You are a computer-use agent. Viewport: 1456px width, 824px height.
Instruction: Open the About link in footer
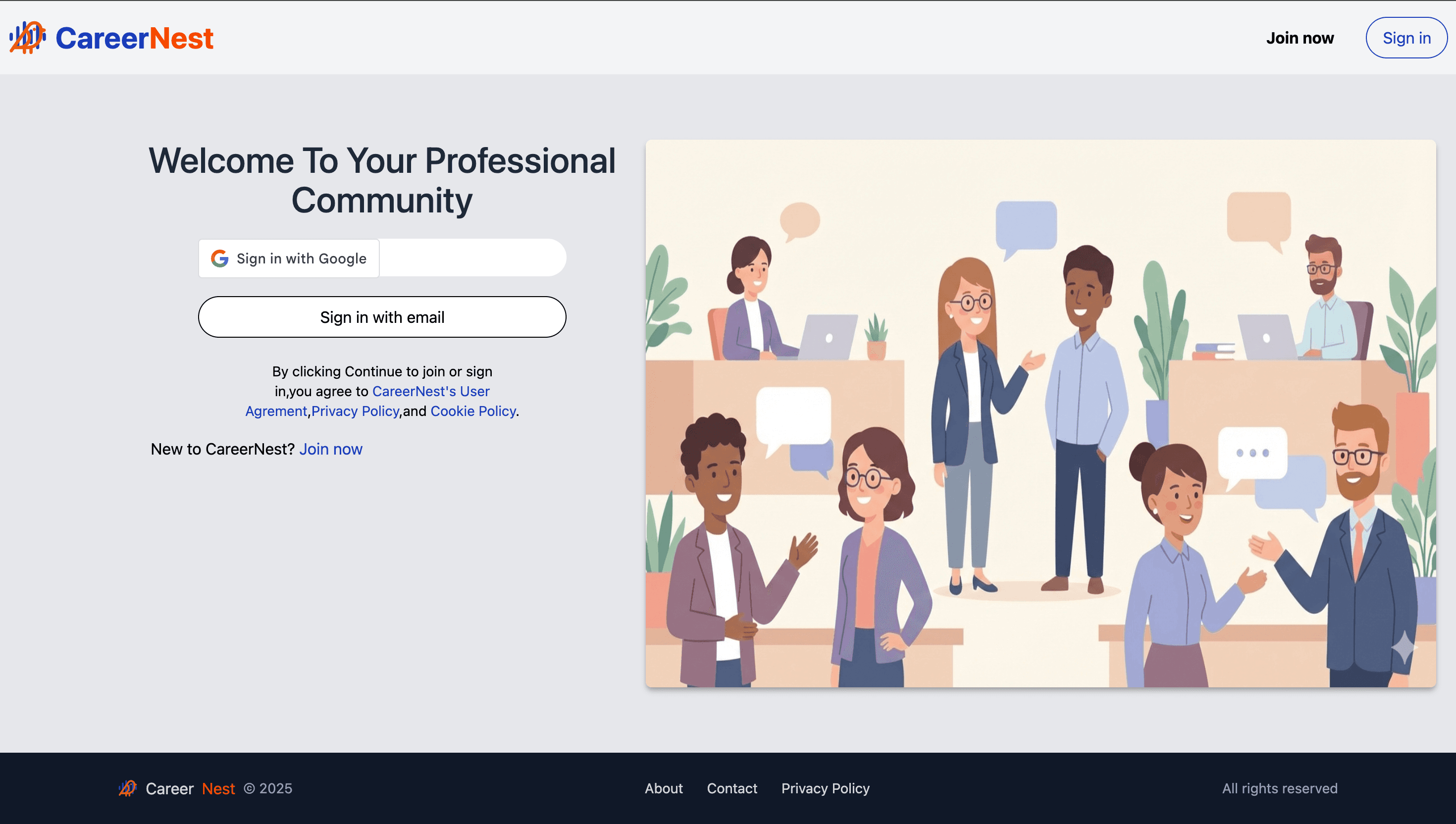pos(664,788)
